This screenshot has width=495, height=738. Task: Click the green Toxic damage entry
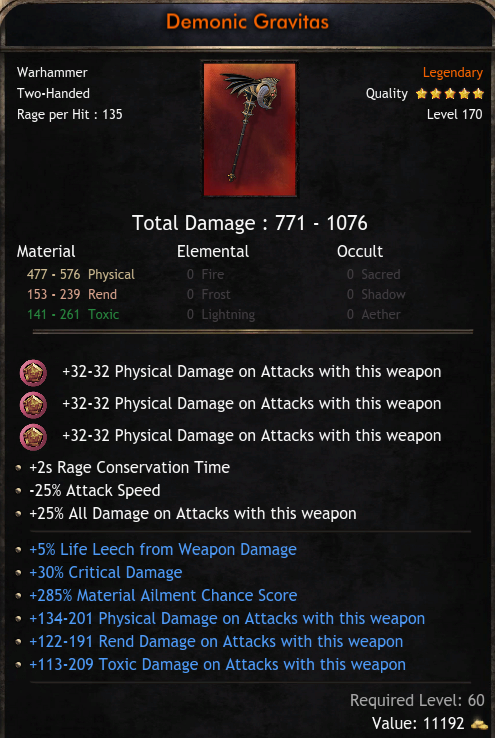pos(73,314)
